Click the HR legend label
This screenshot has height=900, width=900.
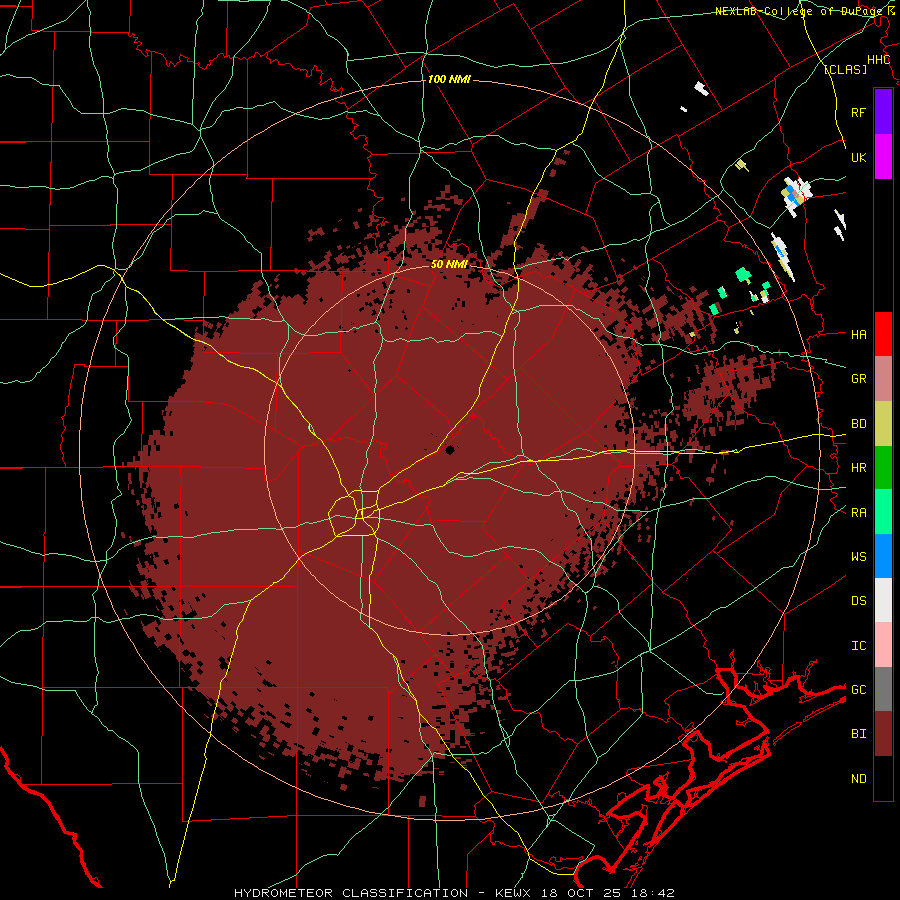tap(858, 468)
